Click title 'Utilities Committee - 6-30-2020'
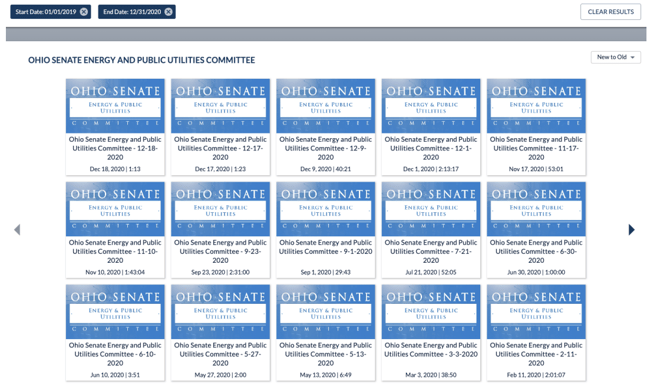Image resolution: width=650 pixels, height=385 pixels. tap(536, 256)
